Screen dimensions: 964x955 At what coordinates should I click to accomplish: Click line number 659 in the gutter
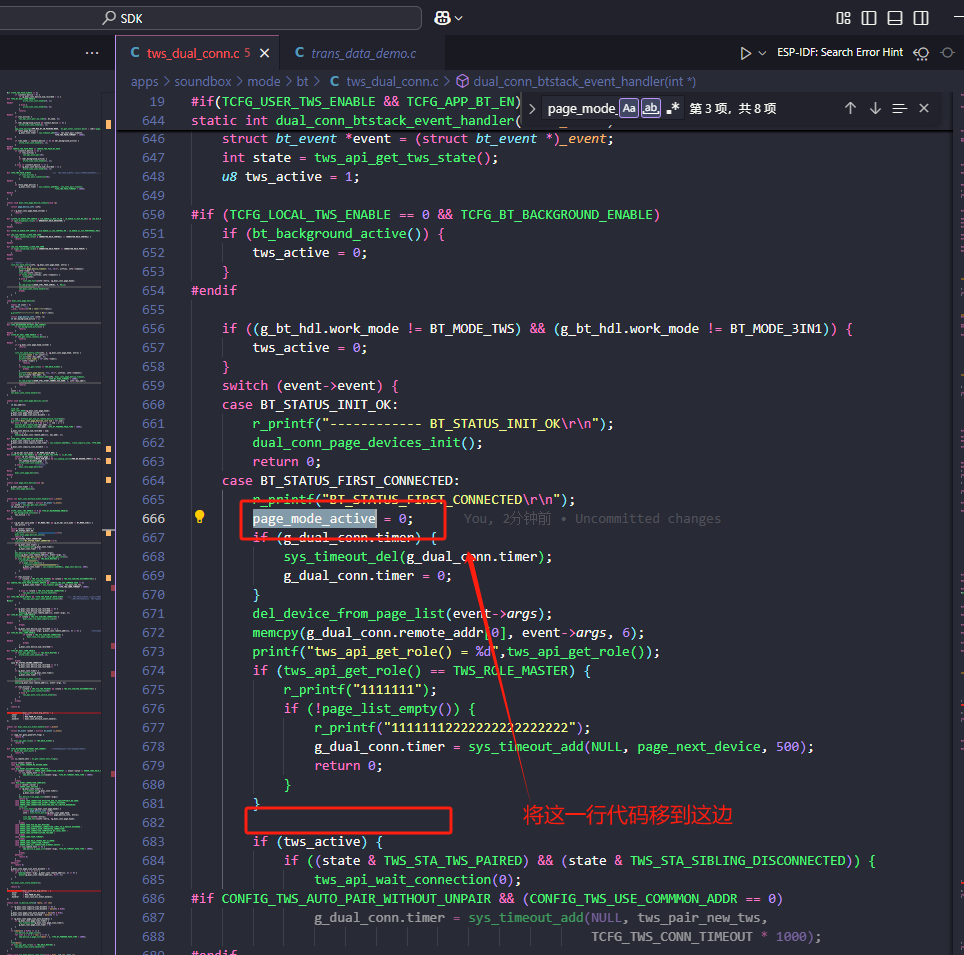[153, 386]
